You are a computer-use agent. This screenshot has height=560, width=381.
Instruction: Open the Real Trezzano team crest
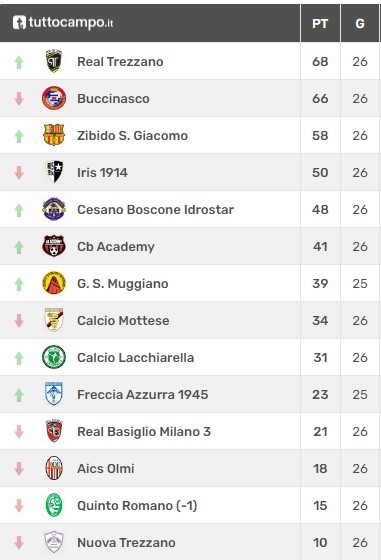54,61
